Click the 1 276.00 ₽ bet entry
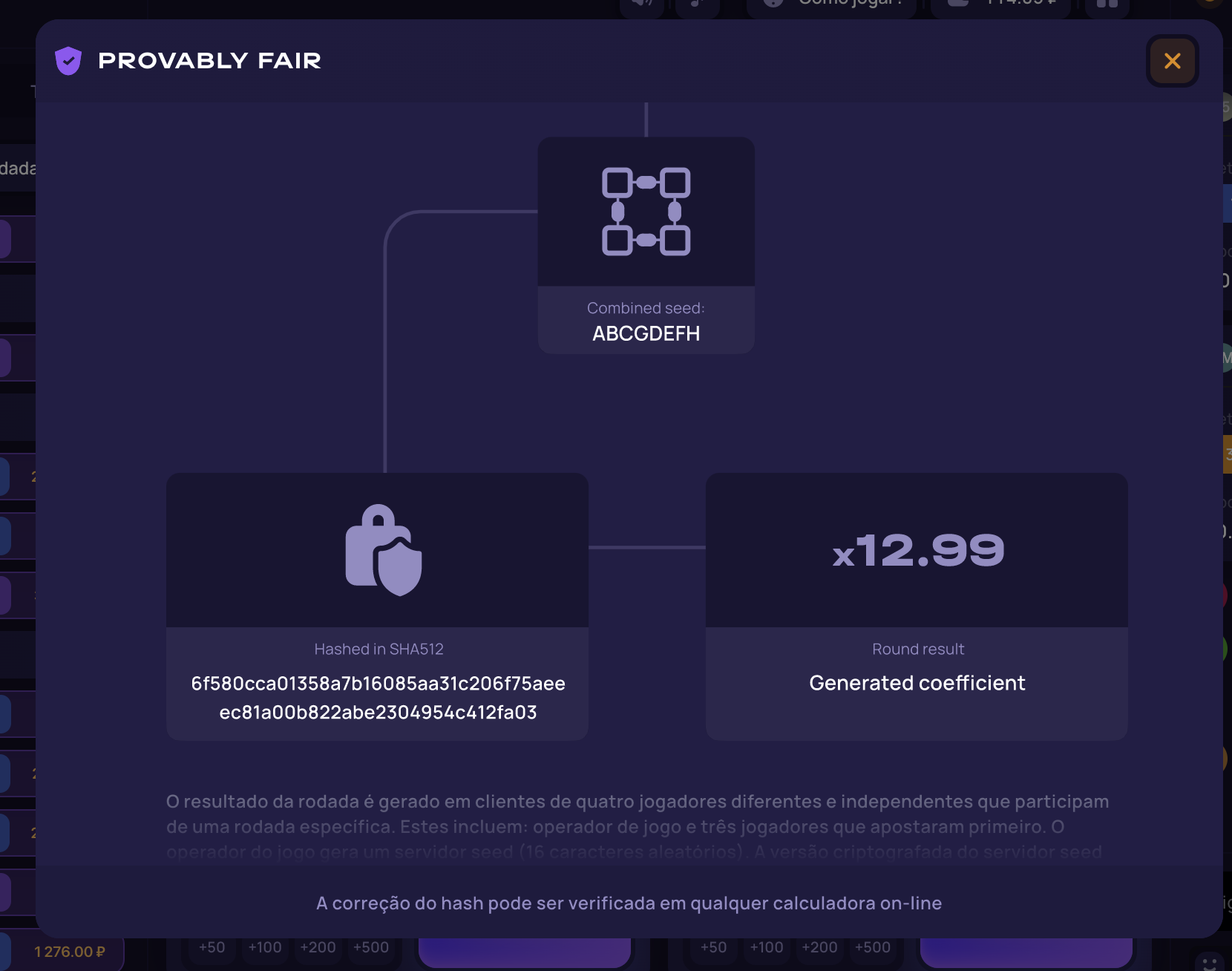This screenshot has width=1232, height=971. coord(70,952)
